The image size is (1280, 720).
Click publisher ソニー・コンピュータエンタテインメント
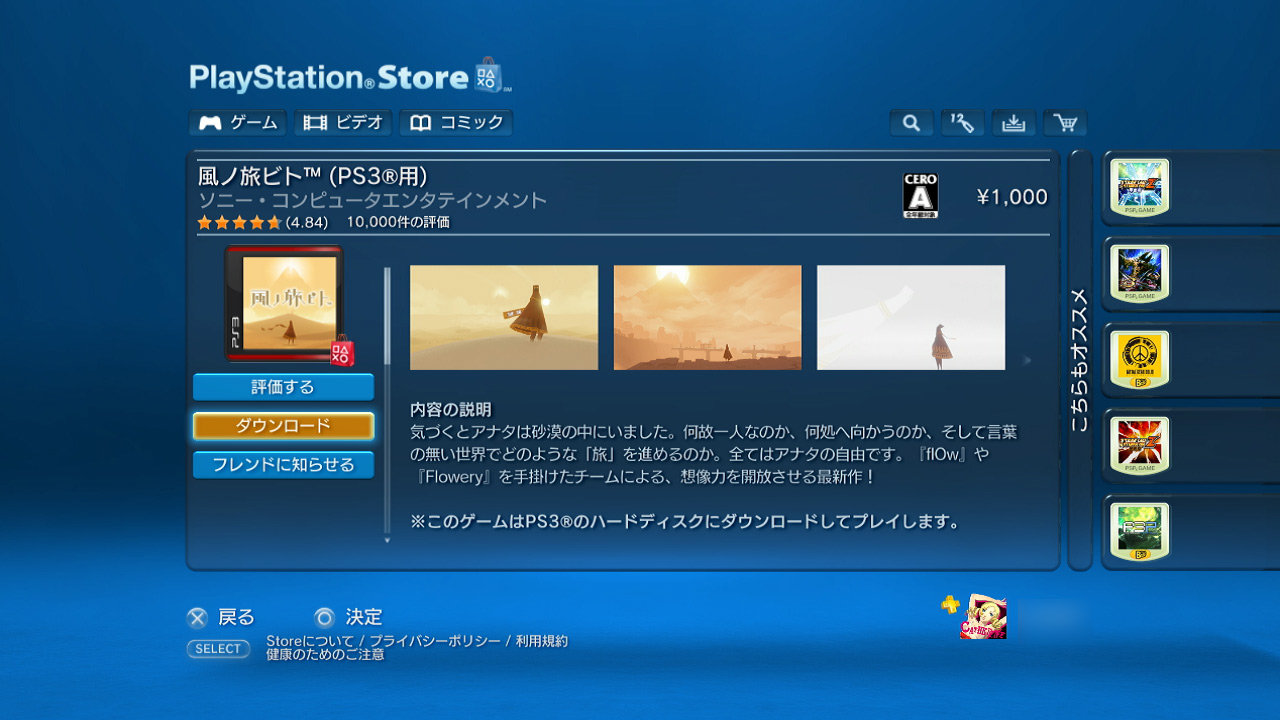pos(373,200)
